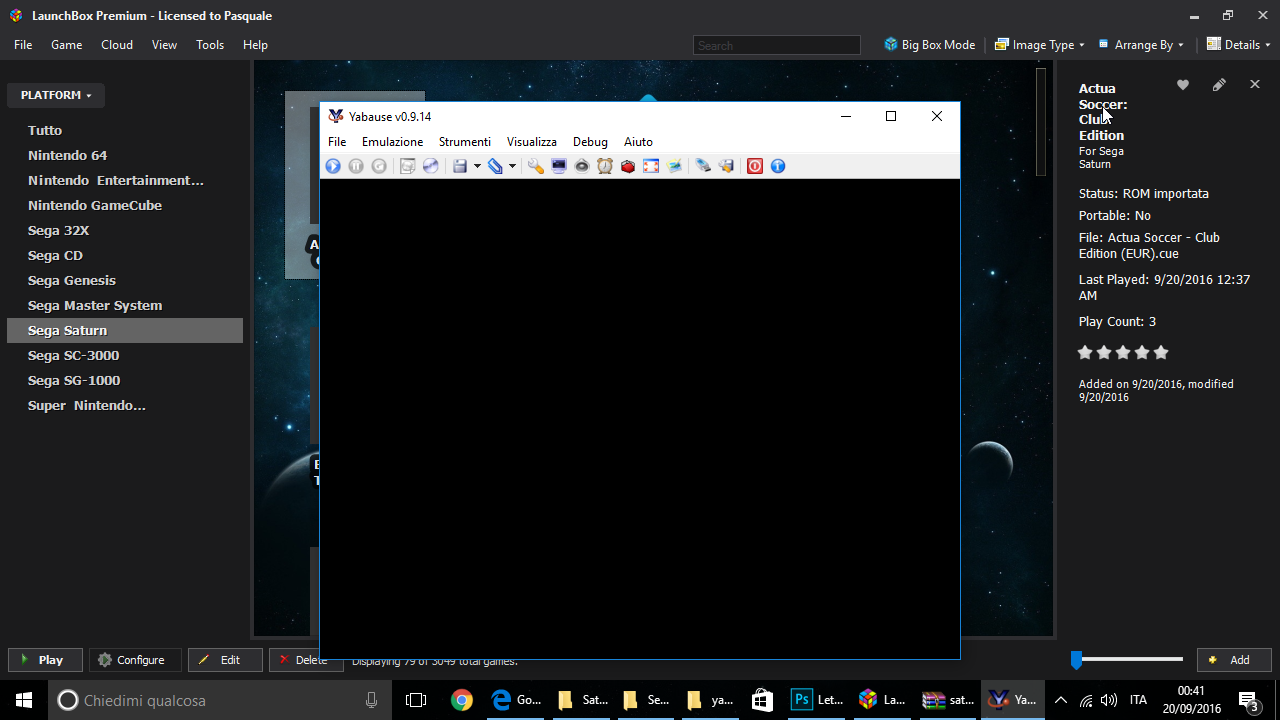The width and height of the screenshot is (1280, 720).
Task: Open the Details dropdown
Action: tap(1238, 45)
